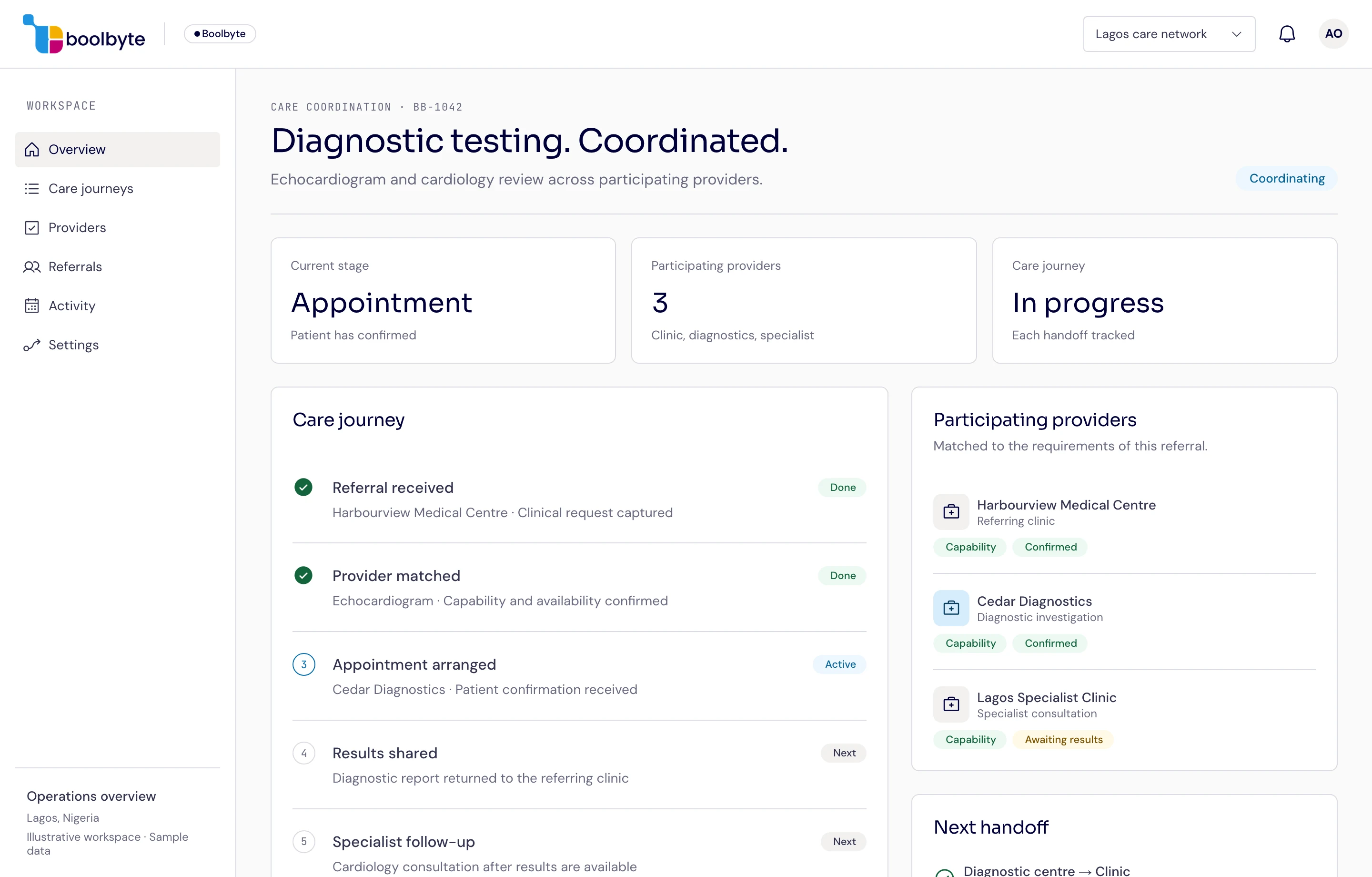
Task: Click 'Lagos, Nigeria' in the sidebar footer
Action: 63,818
